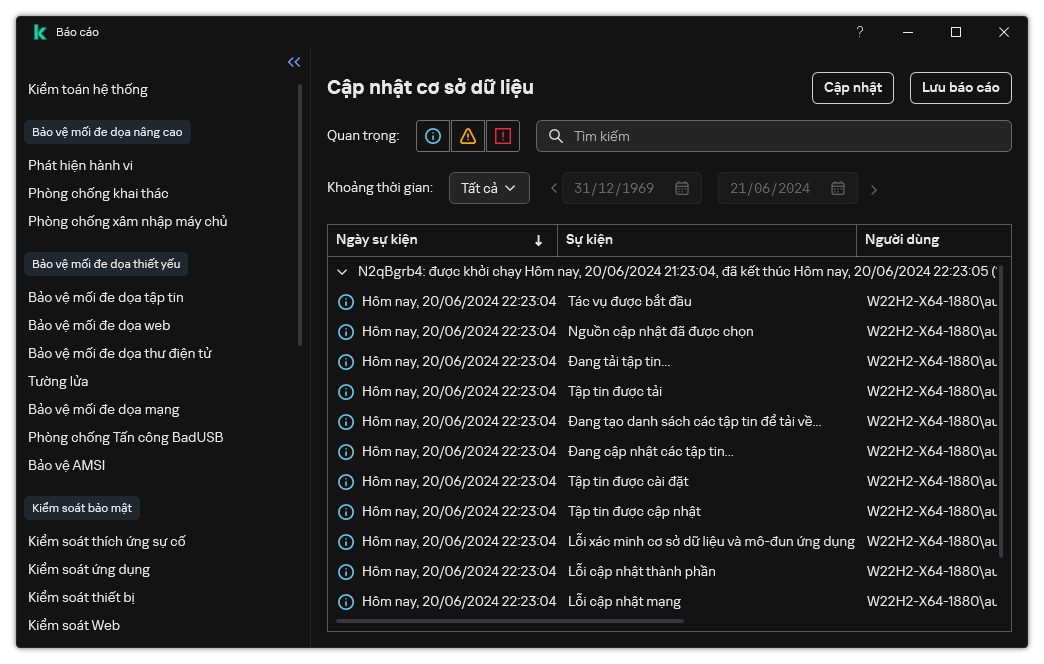Go to previous time period arrow
Viewport: 1044px width, 664px height.
[555, 189]
